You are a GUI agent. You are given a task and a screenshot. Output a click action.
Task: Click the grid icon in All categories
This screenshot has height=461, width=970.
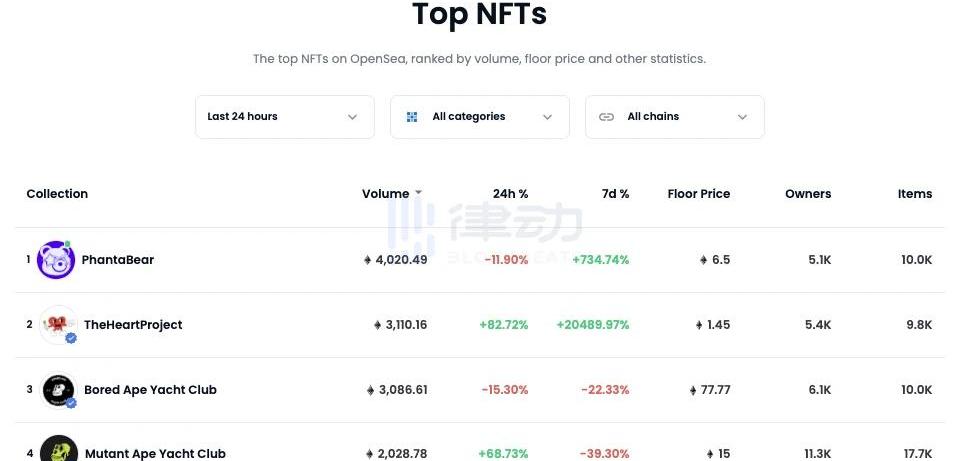click(412, 117)
